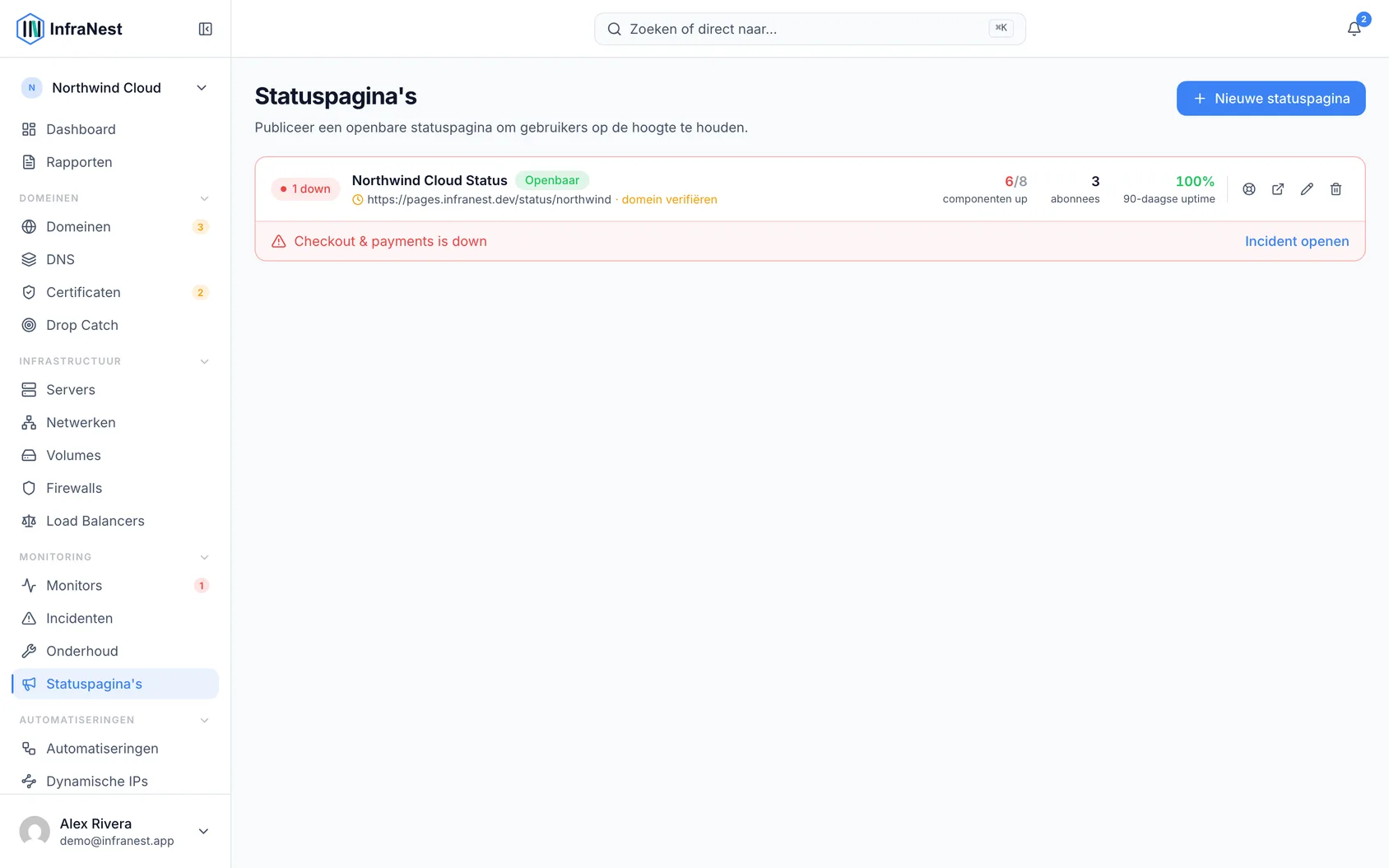1389x868 pixels.
Task: Open the Onderhoud page
Action: pos(115,651)
